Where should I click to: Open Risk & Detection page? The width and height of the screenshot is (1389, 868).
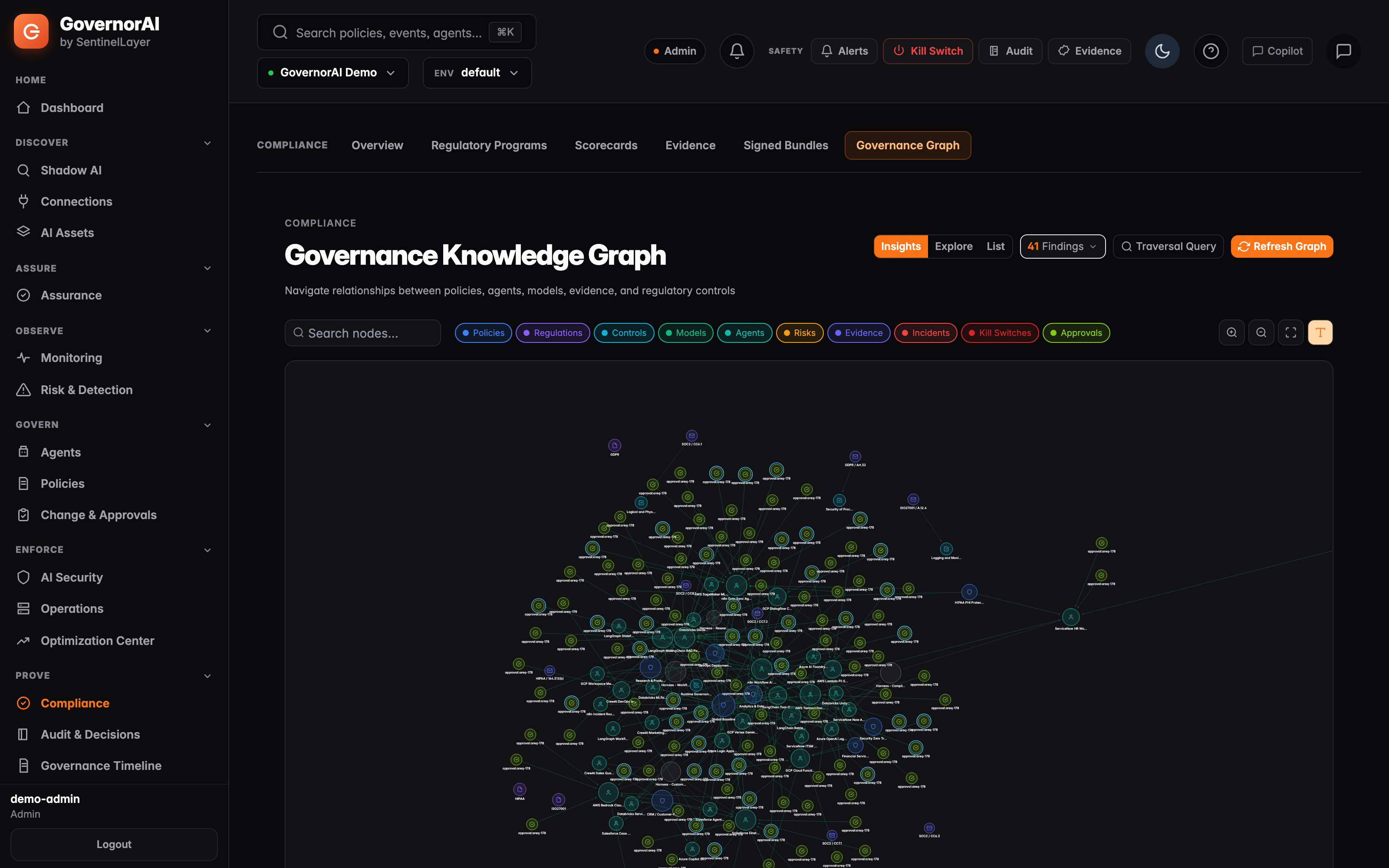tap(114, 390)
